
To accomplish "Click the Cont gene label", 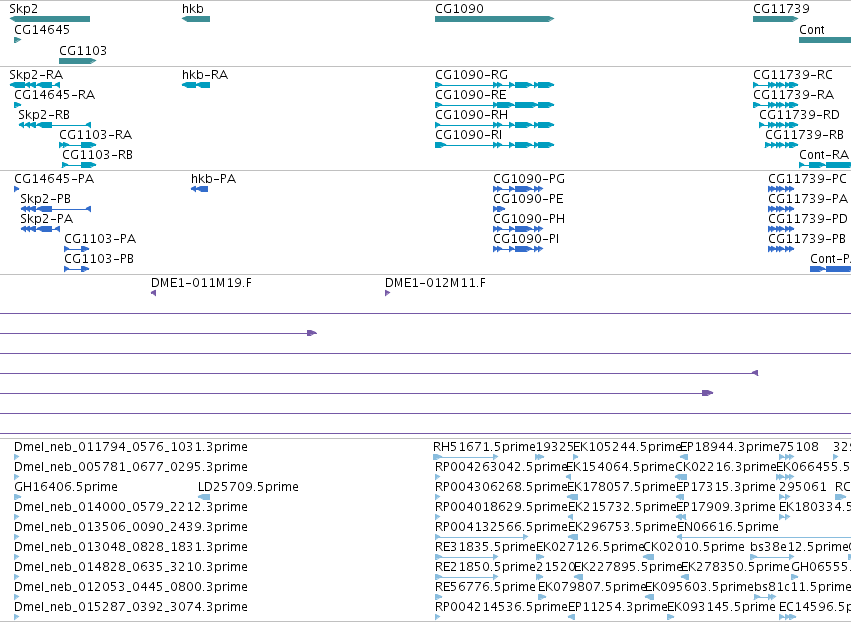I will 811,30.
